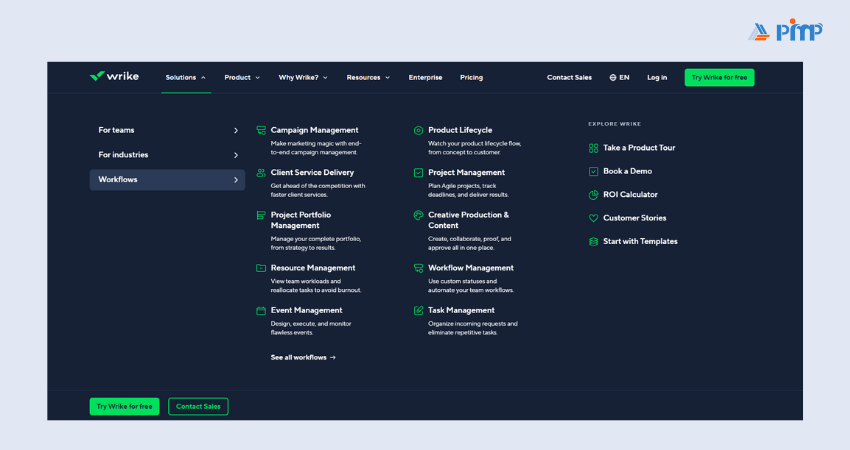Click the Workflow Management icon

(418, 268)
